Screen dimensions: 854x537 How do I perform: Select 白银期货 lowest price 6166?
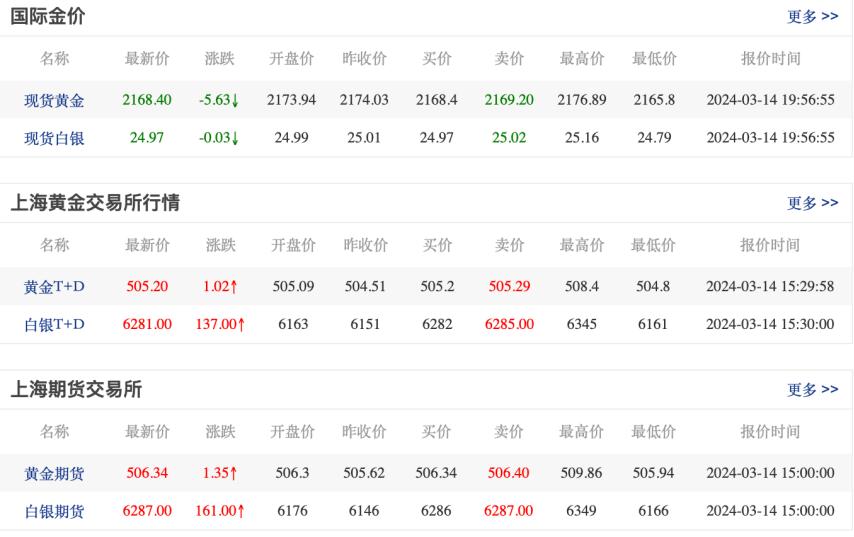click(x=653, y=511)
